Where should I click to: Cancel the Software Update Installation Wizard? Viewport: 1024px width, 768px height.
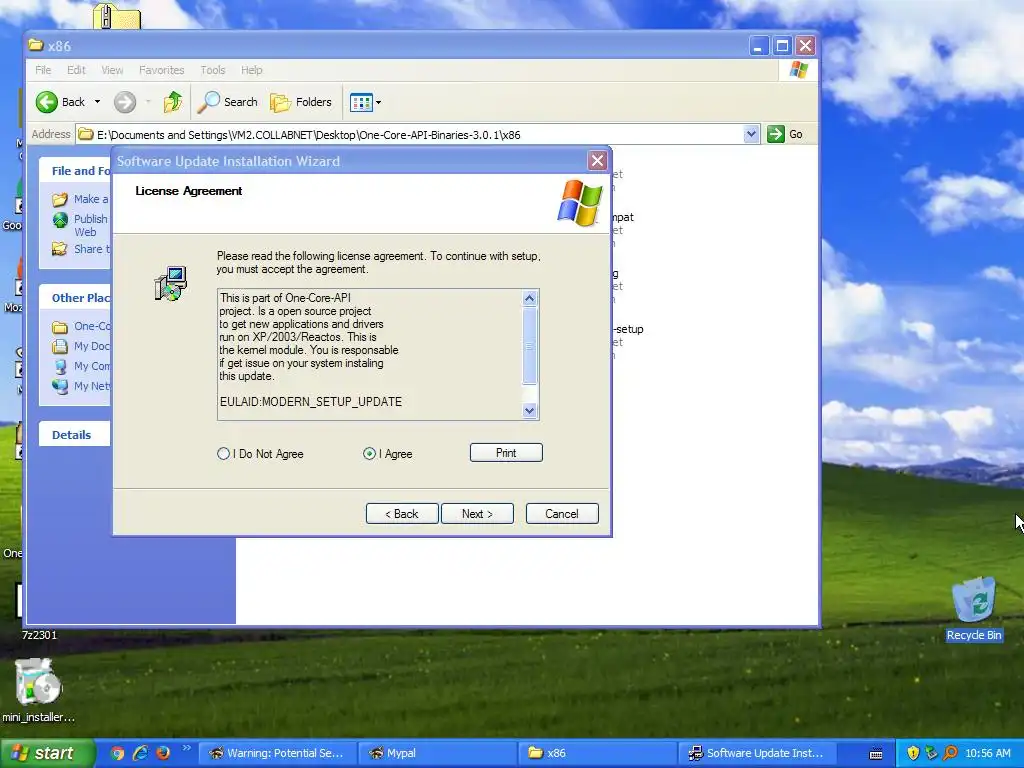(562, 513)
